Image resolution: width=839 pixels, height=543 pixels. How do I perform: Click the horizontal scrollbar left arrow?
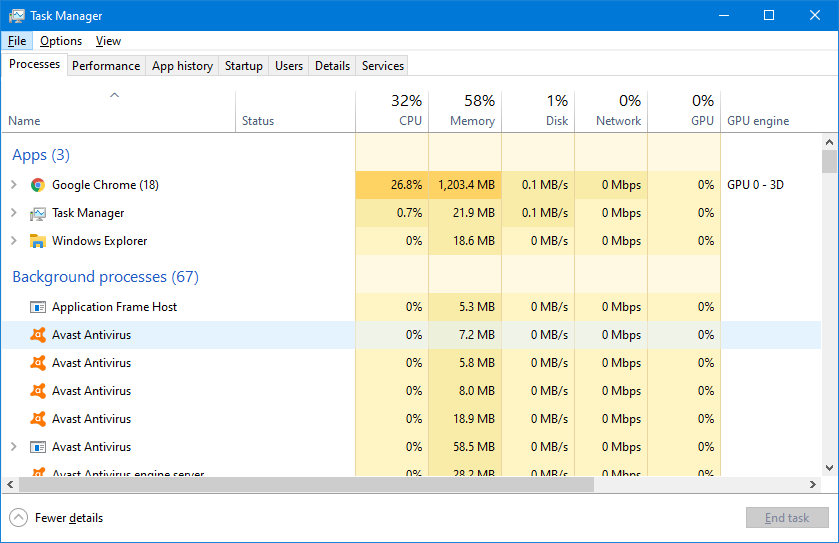(x=10, y=485)
